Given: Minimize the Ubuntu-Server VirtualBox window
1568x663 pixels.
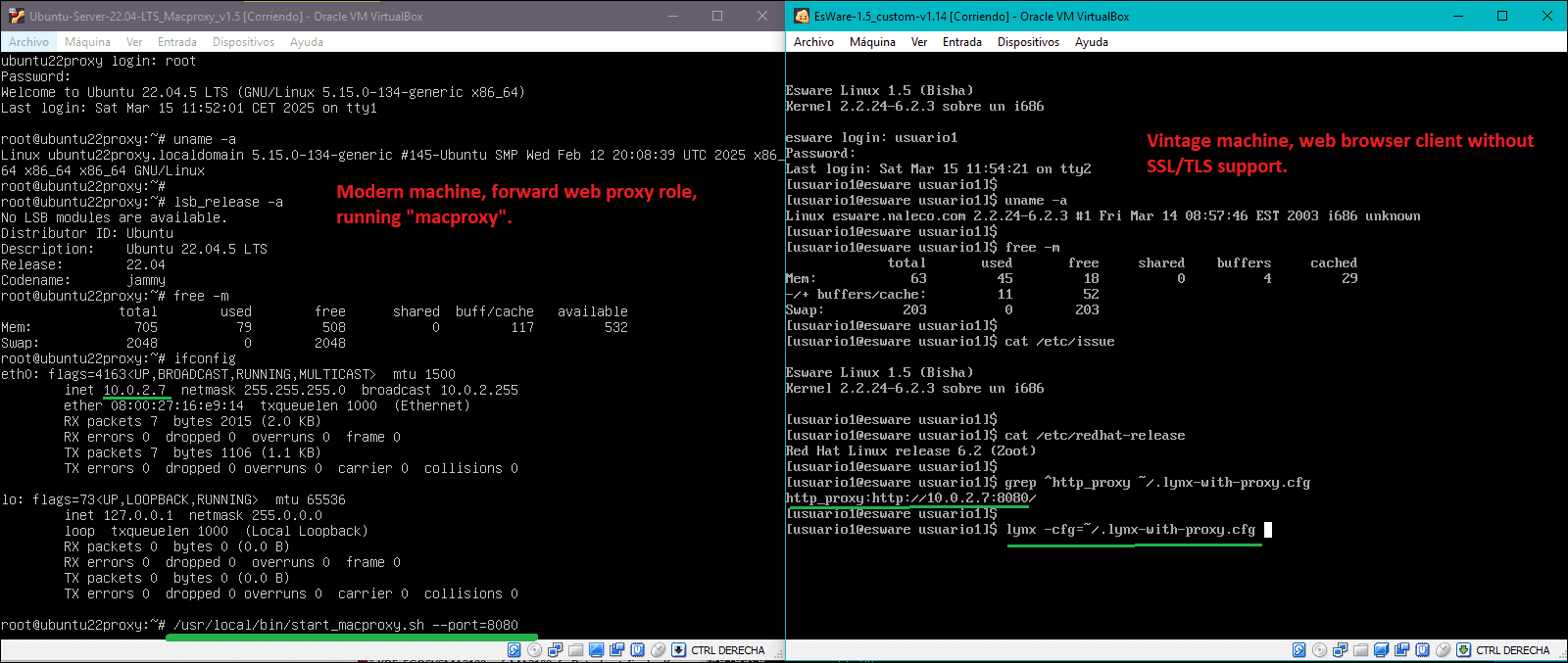Looking at the screenshot, I should (672, 16).
